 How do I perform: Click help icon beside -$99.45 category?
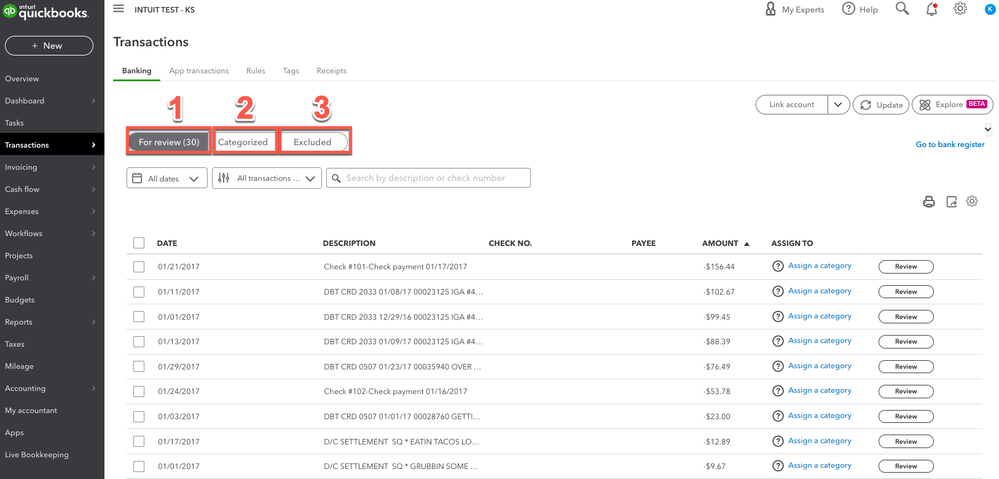(777, 316)
